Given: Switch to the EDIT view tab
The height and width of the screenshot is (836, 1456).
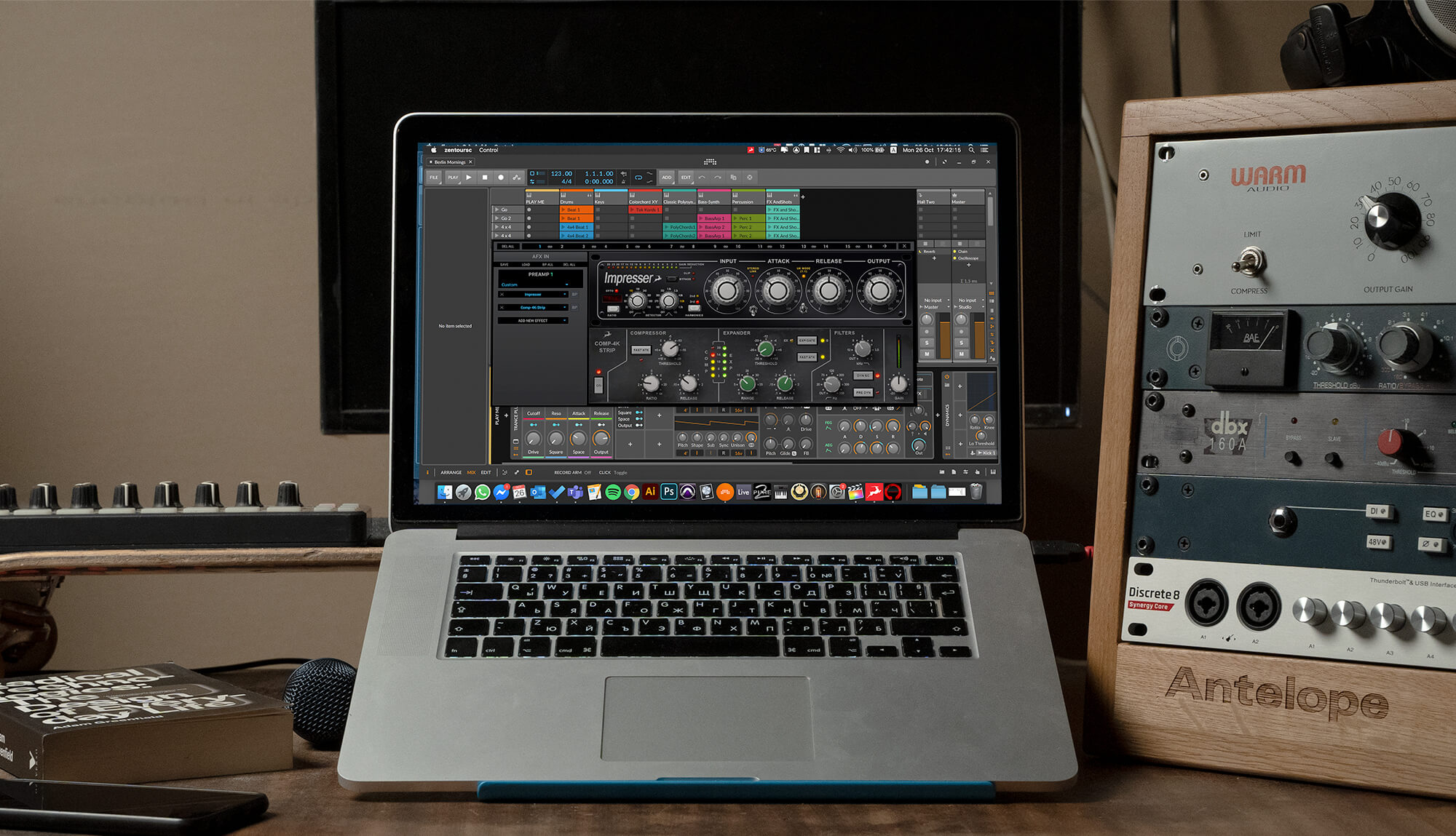Looking at the screenshot, I should [486, 473].
